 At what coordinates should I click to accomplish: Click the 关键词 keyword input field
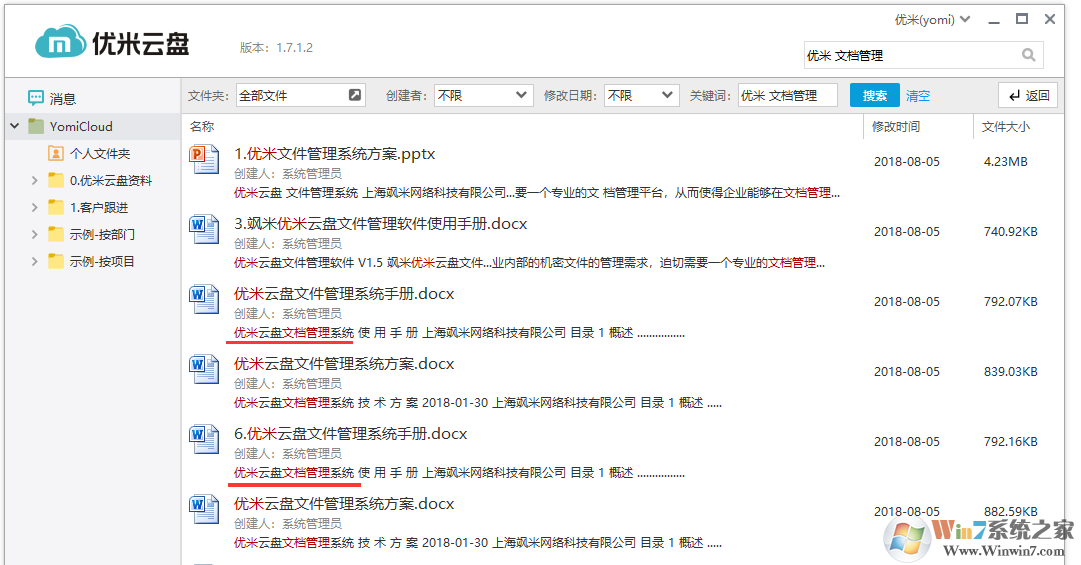[x=787, y=95]
